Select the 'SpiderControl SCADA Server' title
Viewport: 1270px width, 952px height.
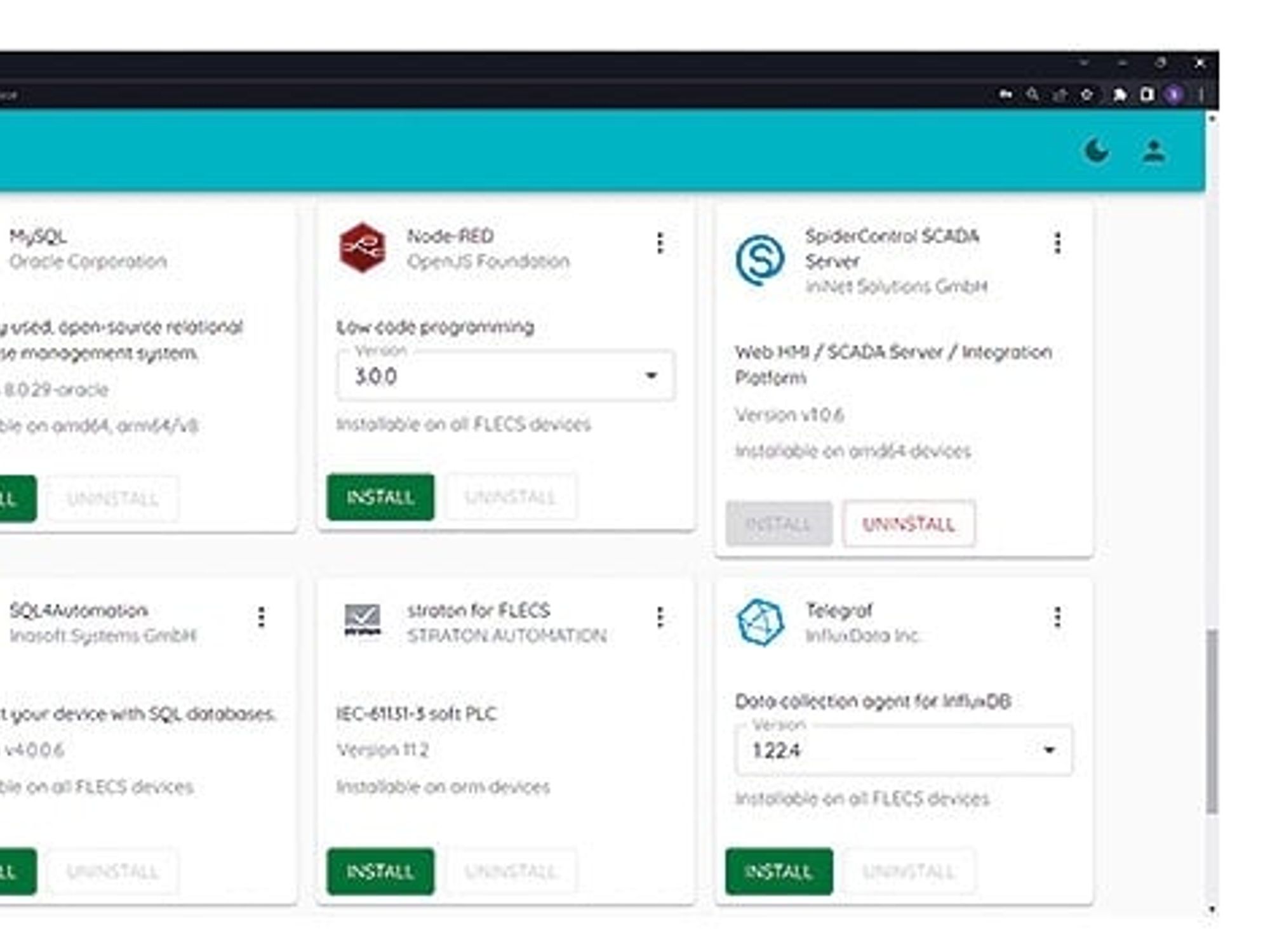click(x=892, y=248)
